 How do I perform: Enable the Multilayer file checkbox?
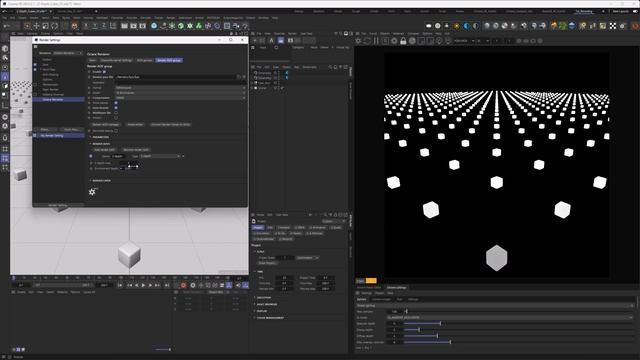[x=116, y=113]
